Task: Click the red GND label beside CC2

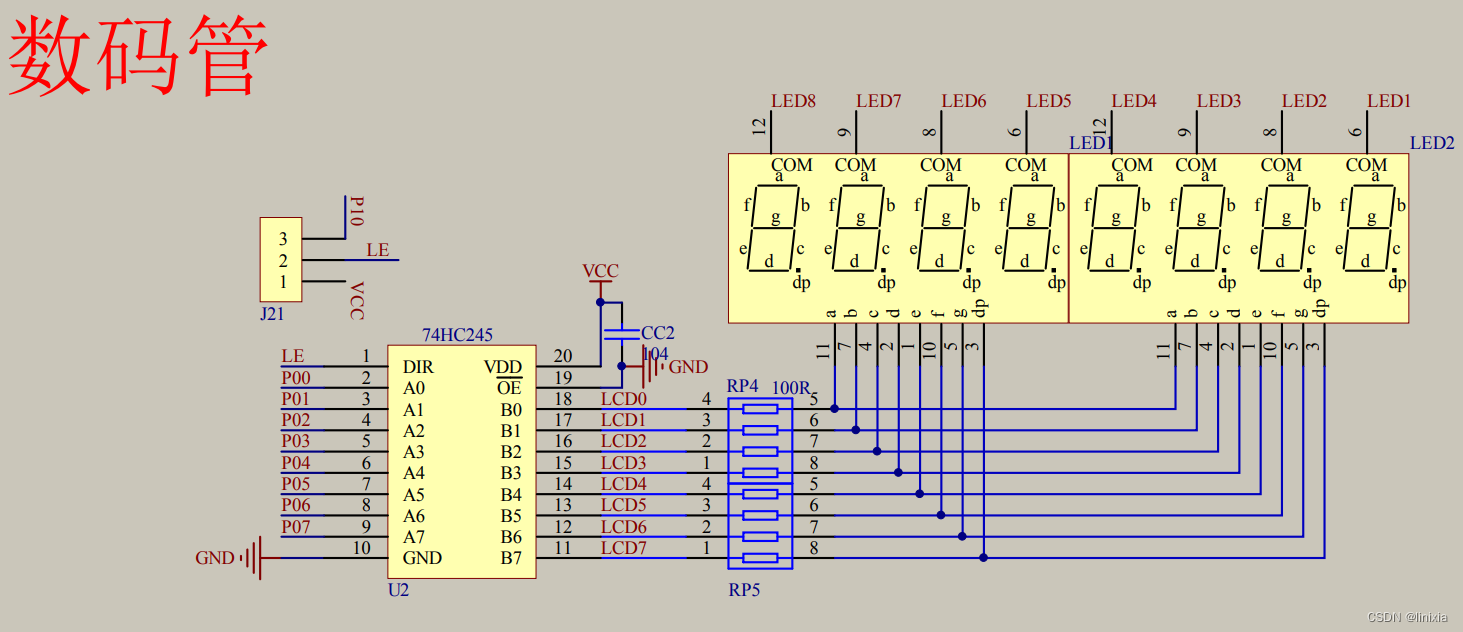Action: [688, 367]
